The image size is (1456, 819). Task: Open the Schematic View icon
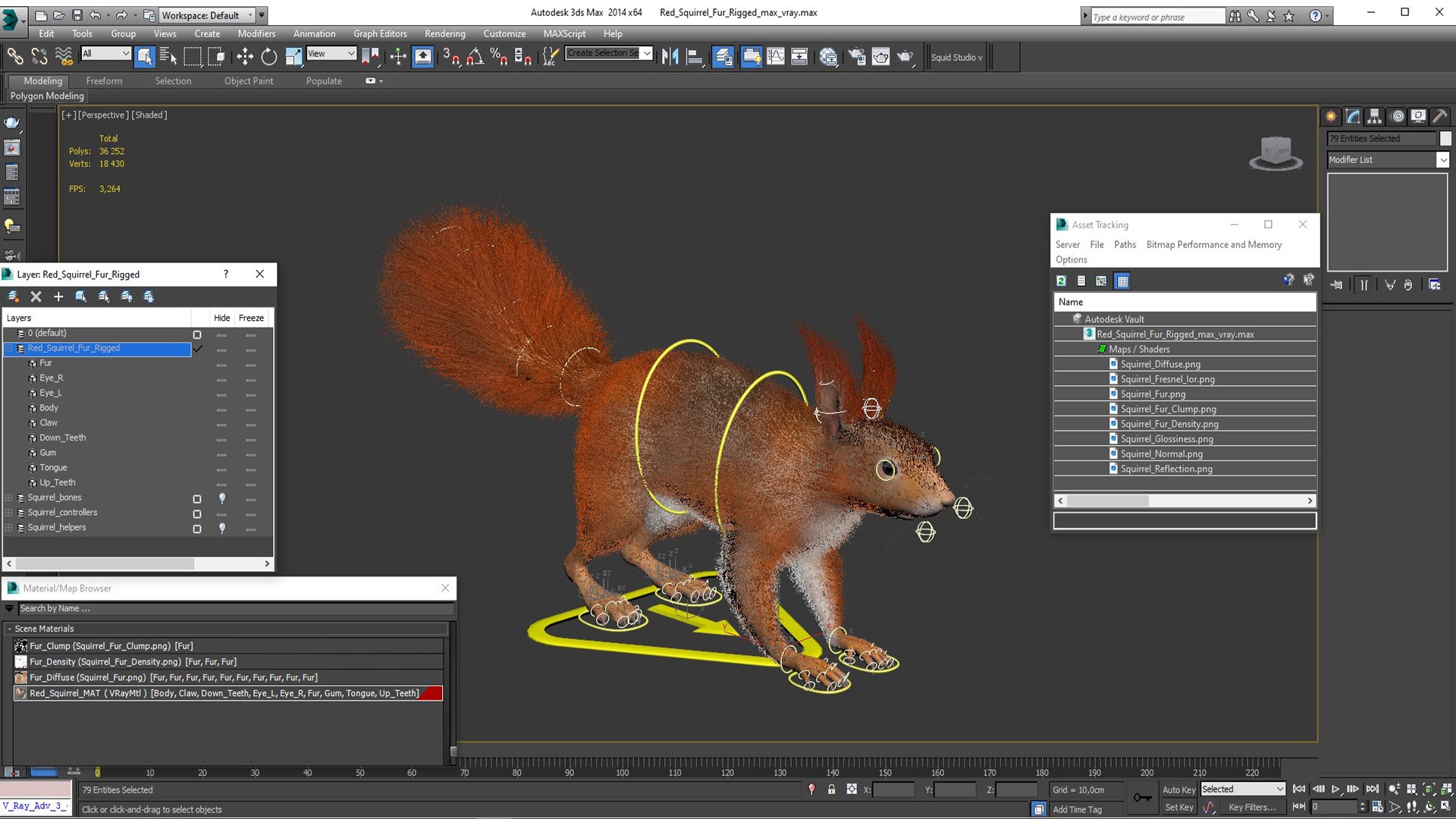tap(799, 56)
